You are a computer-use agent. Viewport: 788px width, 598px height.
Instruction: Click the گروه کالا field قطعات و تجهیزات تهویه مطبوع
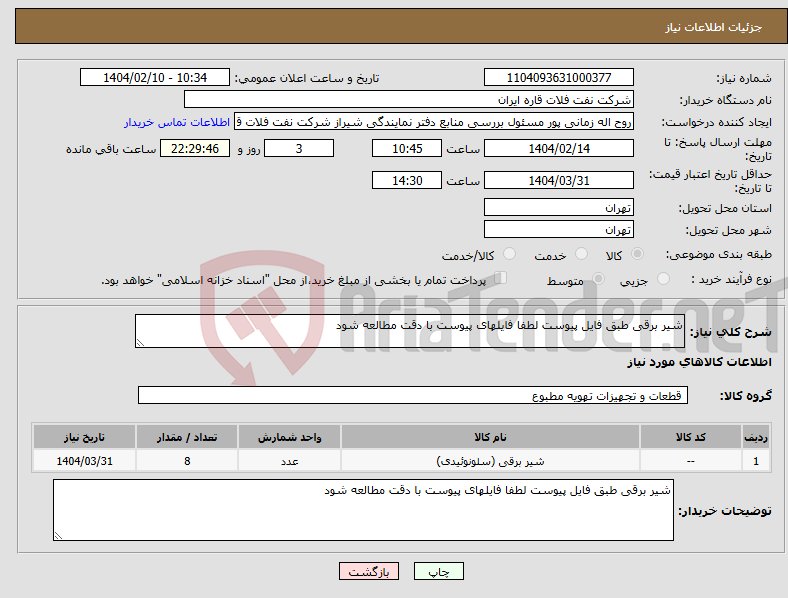coord(413,395)
